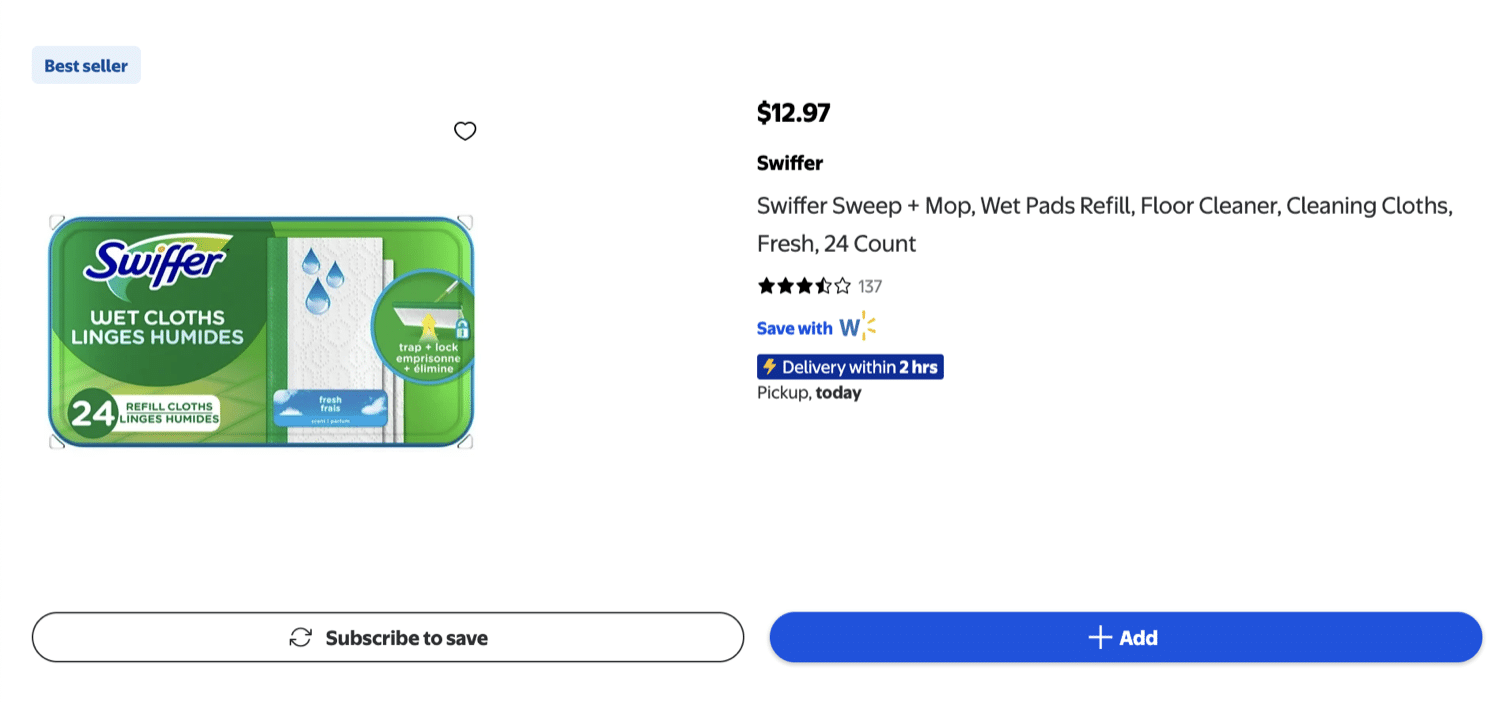Click the circular arrows subscribe icon
Viewport: 1500px width, 702px height.
[301, 638]
